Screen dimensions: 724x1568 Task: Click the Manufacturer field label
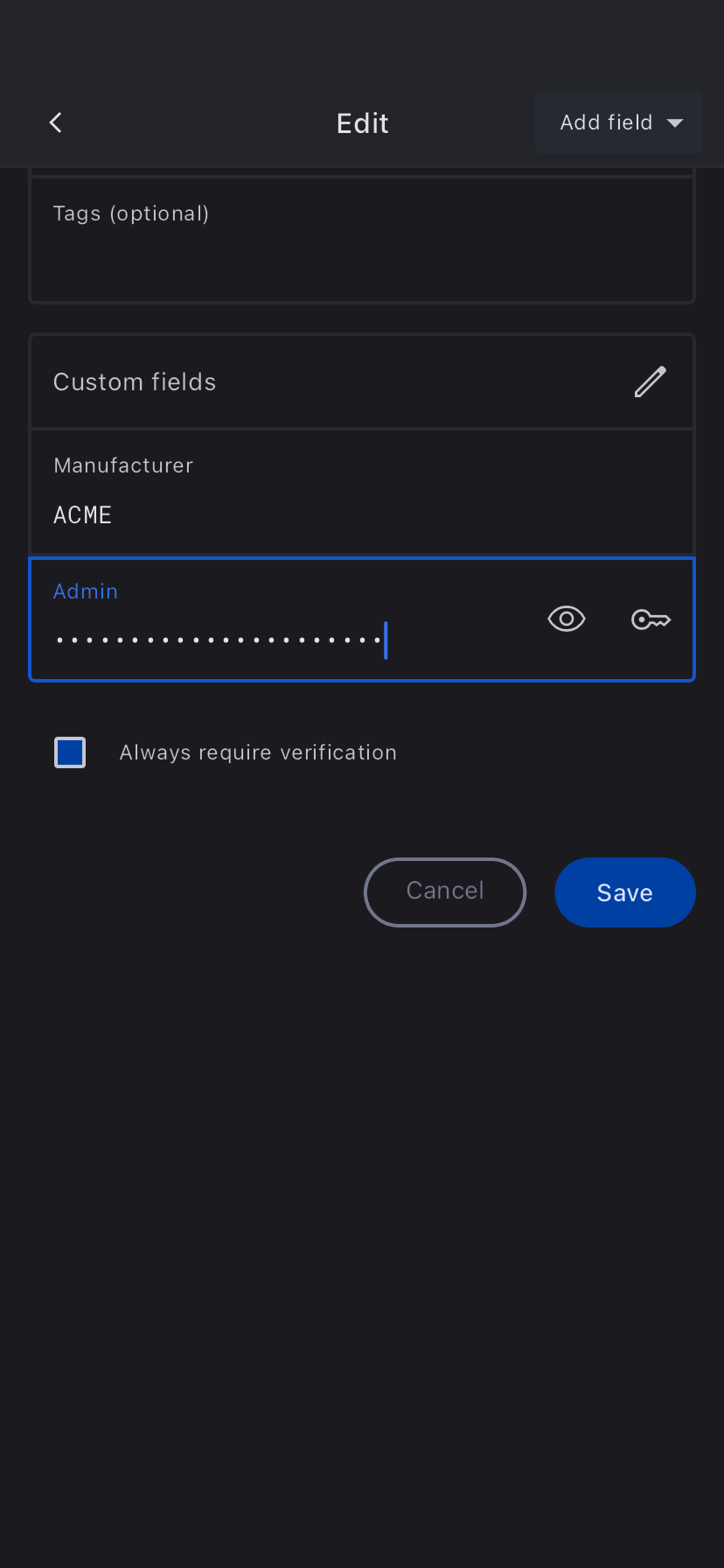pyautogui.click(x=123, y=465)
